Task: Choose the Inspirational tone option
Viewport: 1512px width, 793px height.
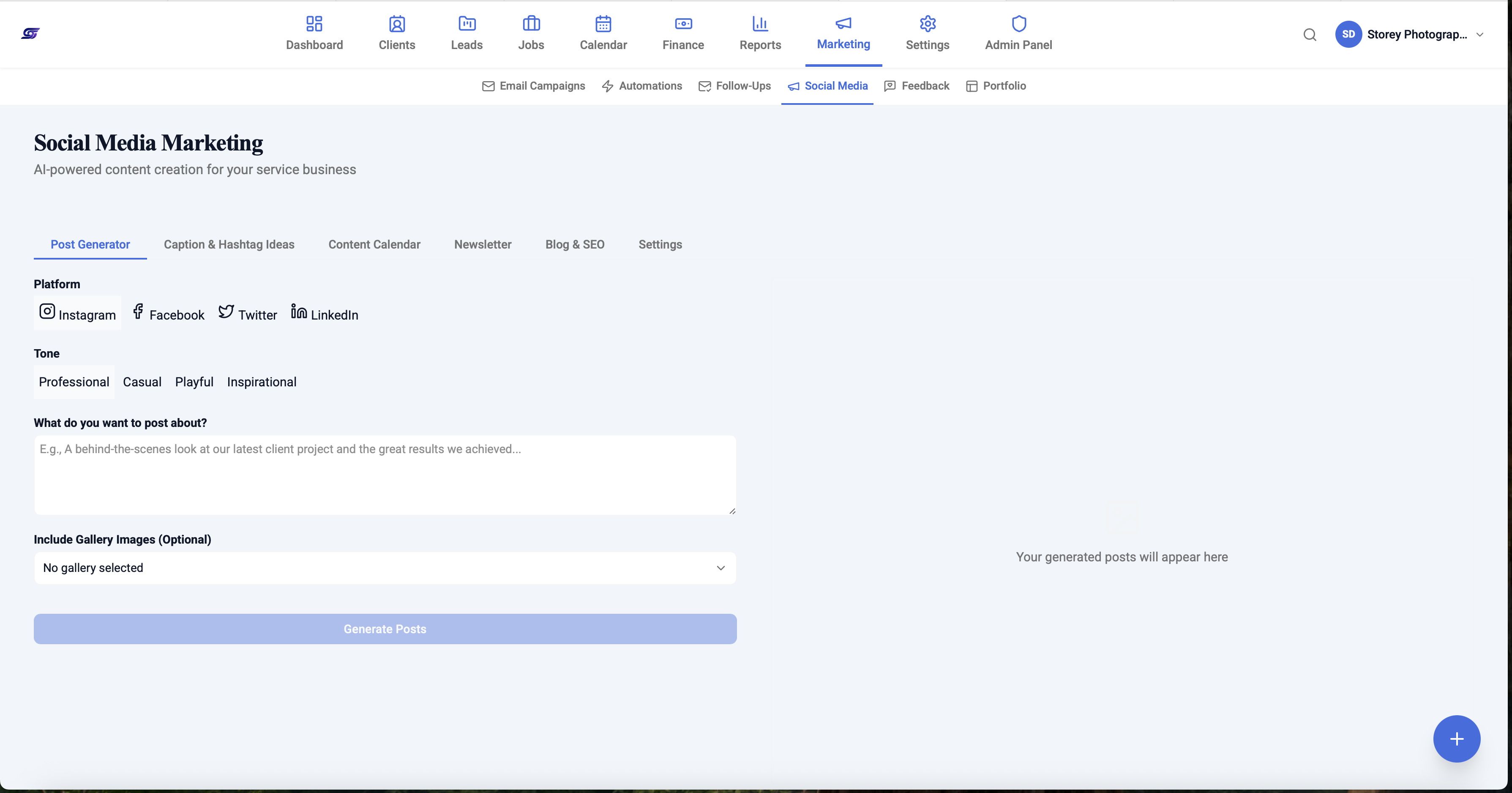Action: point(262,382)
